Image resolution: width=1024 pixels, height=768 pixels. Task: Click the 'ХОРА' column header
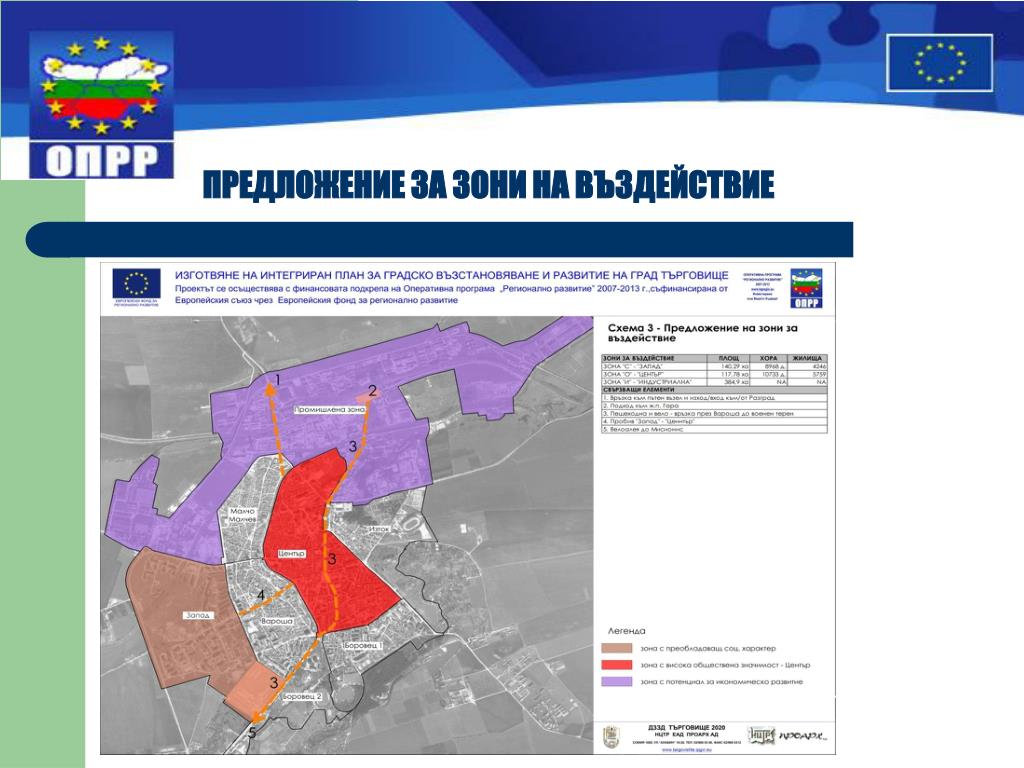pyautogui.click(x=769, y=359)
